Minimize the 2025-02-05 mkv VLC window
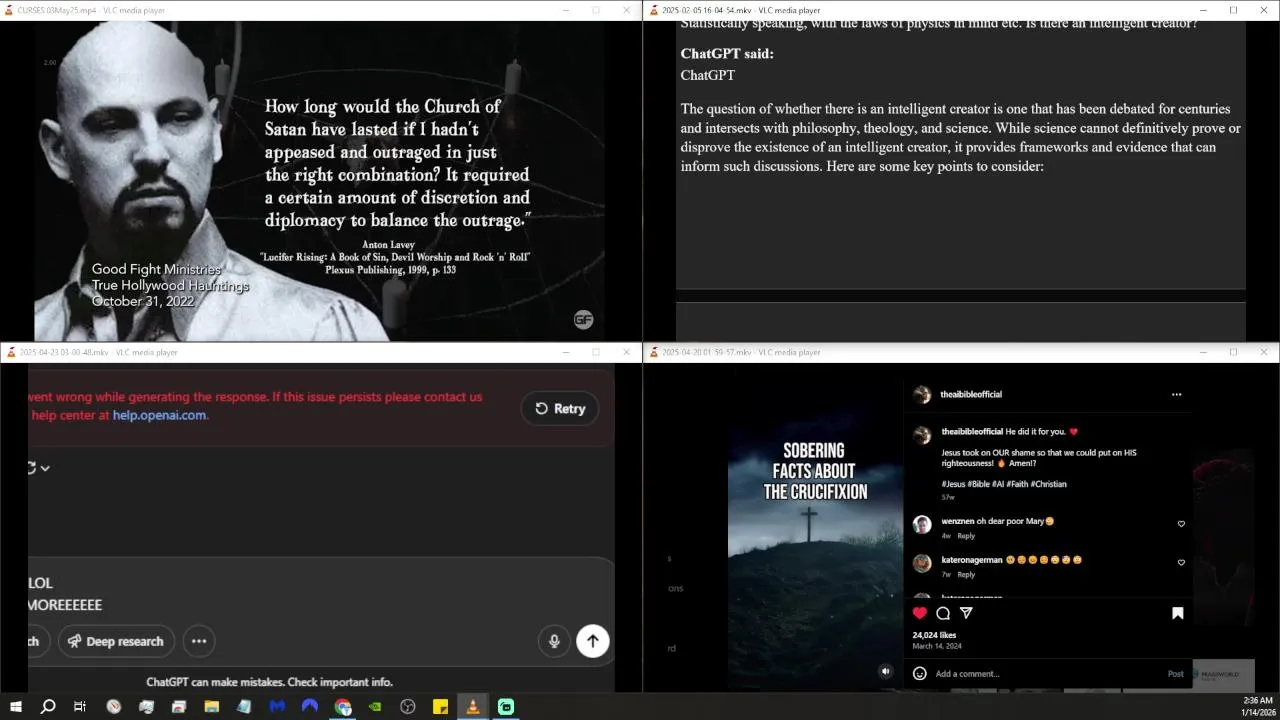Image resolution: width=1280 pixels, height=720 pixels. [1203, 10]
